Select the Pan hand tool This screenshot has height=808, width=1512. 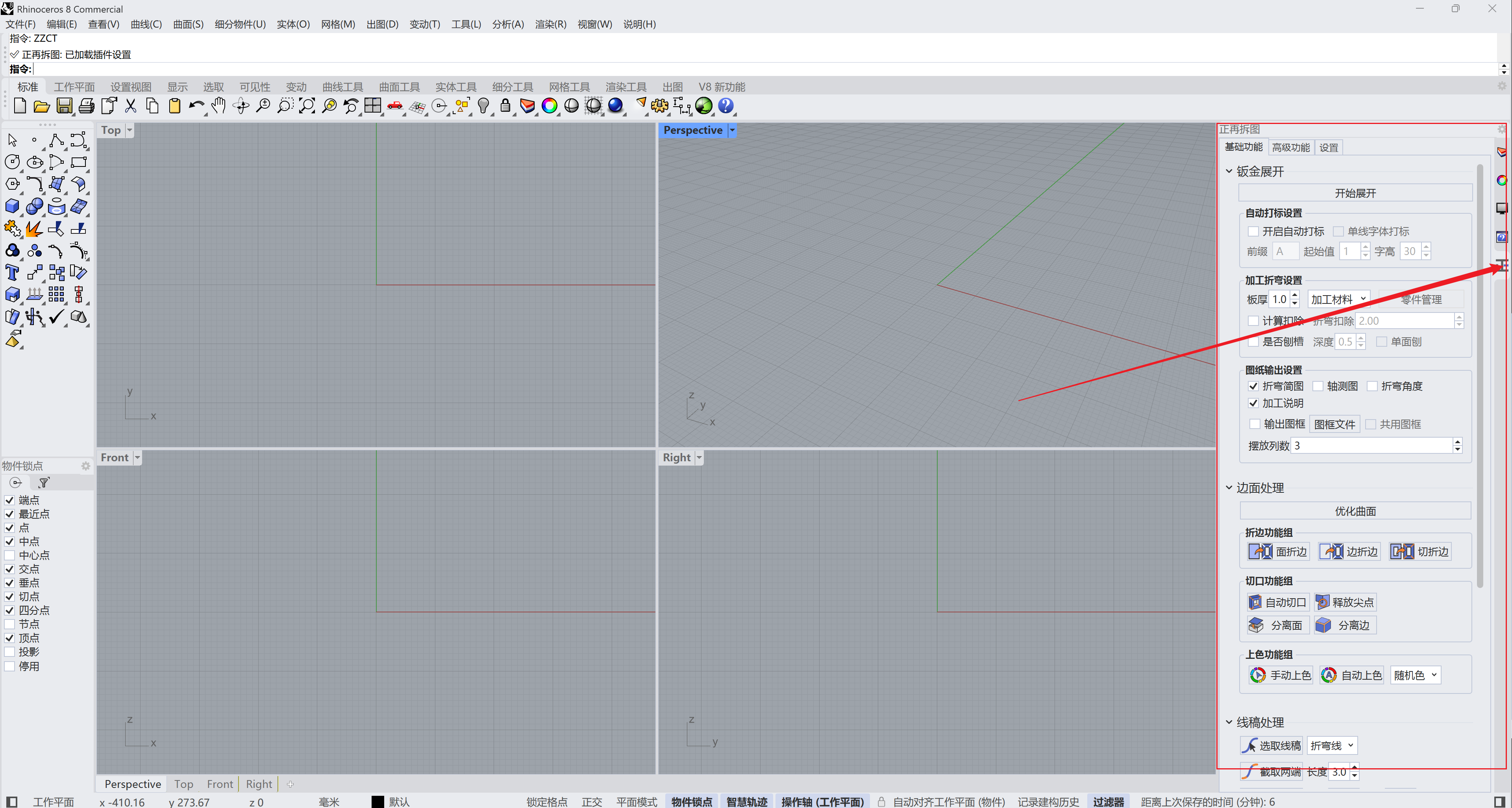point(218,106)
